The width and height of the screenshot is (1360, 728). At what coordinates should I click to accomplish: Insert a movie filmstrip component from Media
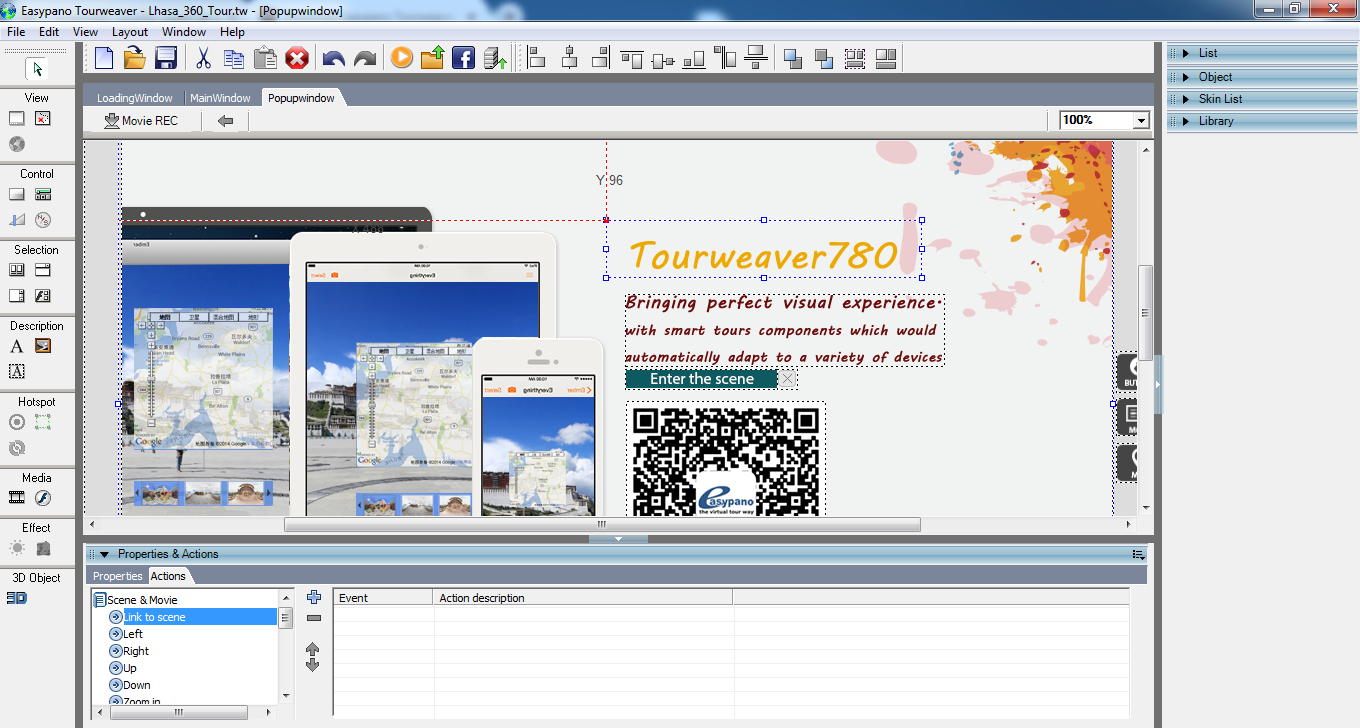[17, 498]
